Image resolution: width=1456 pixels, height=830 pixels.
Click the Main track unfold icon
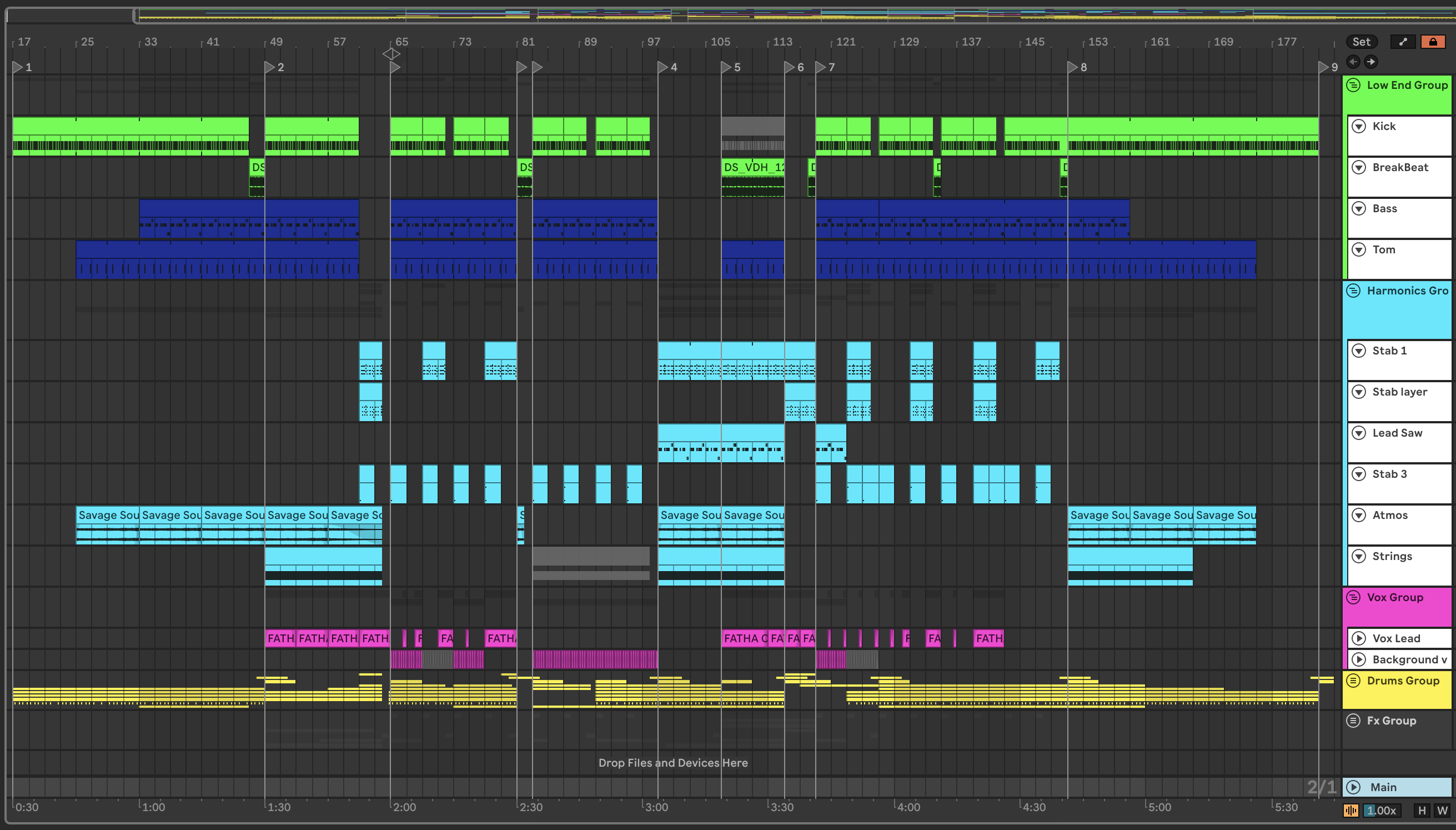[1353, 787]
